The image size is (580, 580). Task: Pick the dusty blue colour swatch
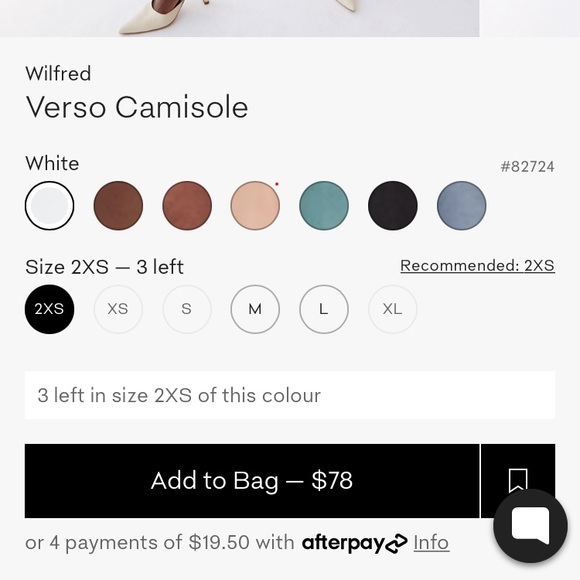coord(462,206)
